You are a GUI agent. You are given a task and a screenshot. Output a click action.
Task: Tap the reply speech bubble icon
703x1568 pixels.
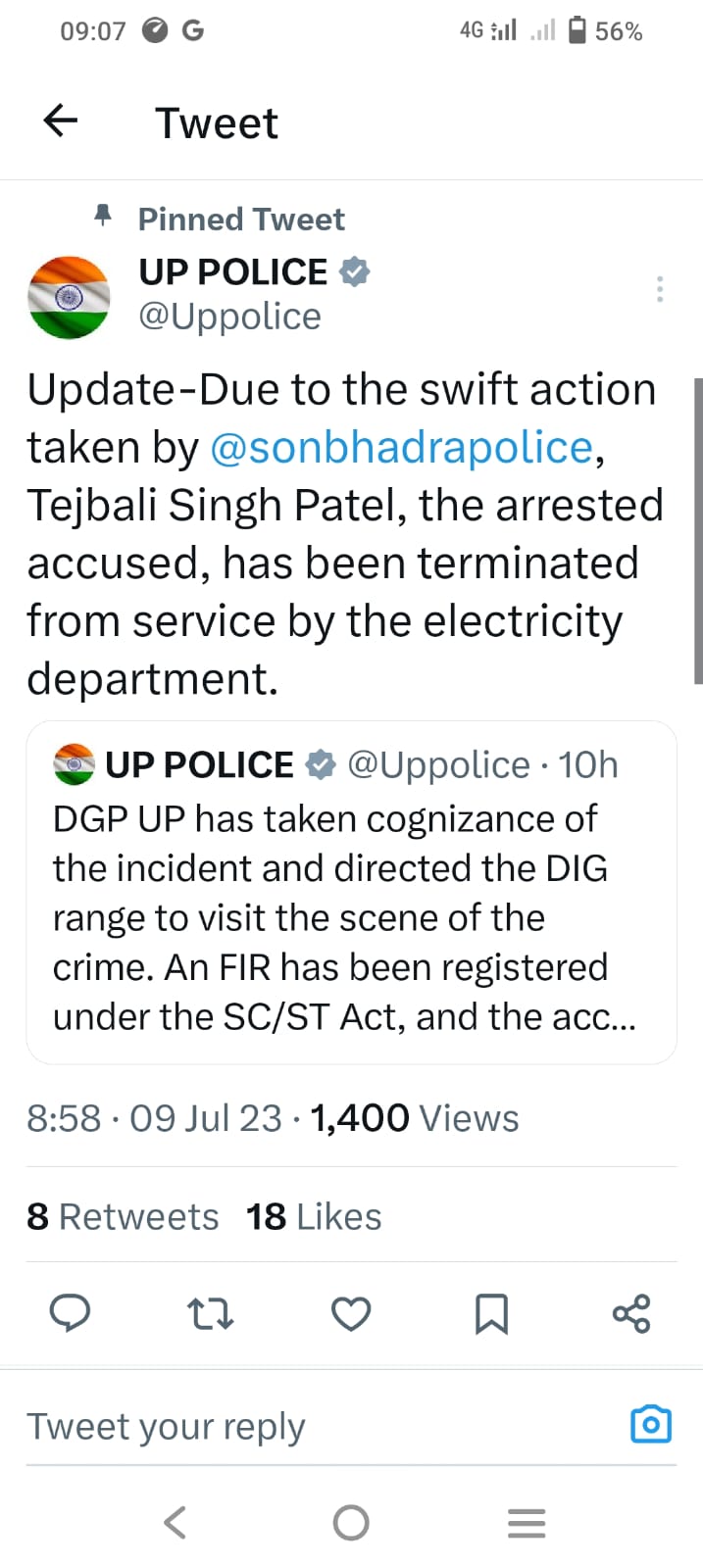point(70,1313)
